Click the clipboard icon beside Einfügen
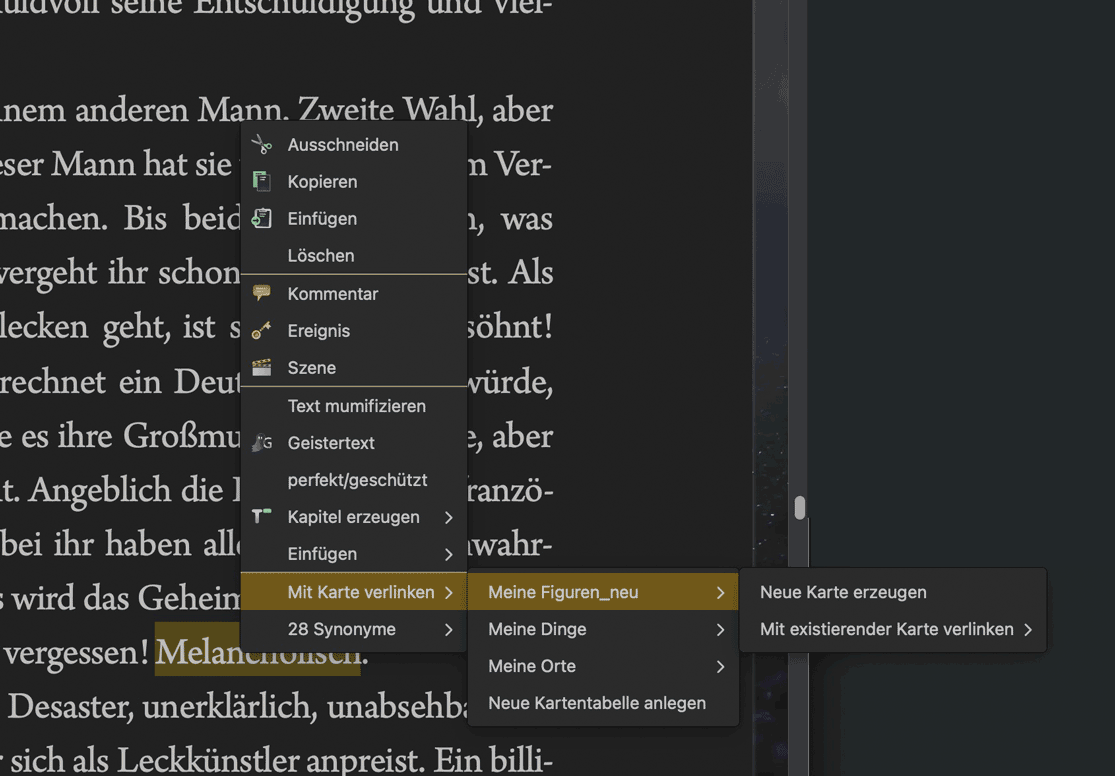The height and width of the screenshot is (776, 1115). pyautogui.click(x=262, y=218)
